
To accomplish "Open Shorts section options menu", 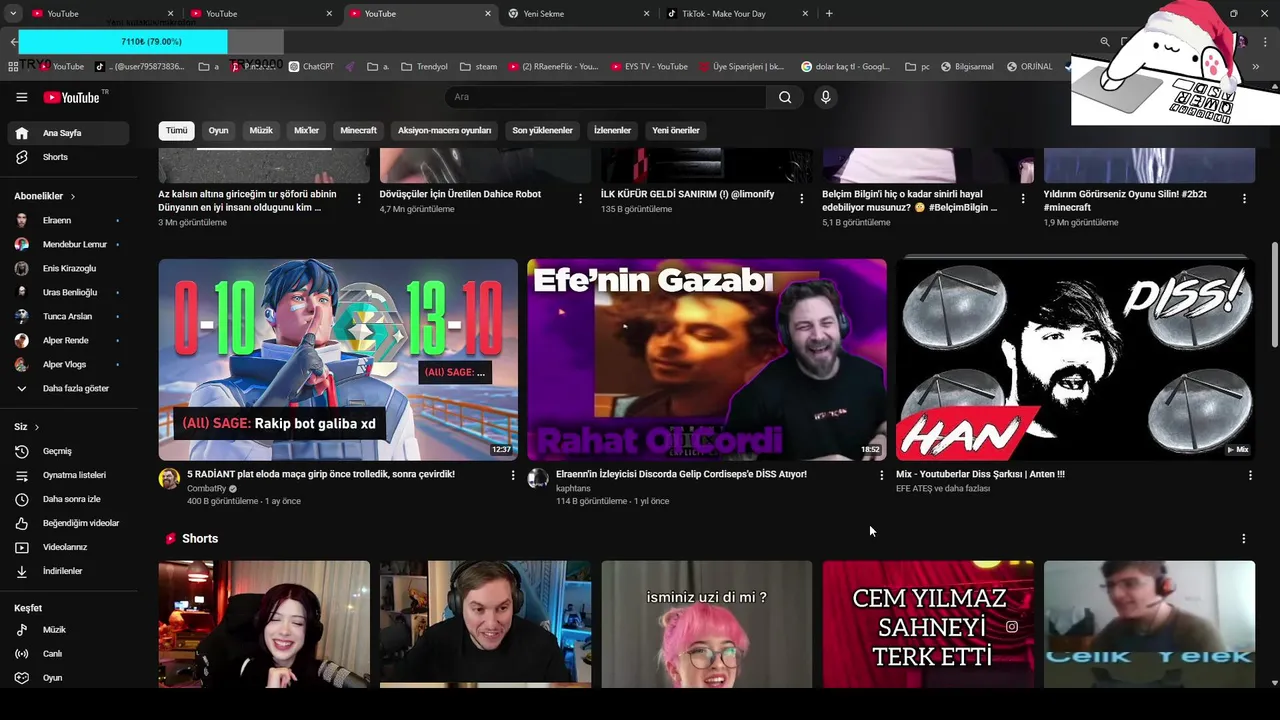I will pos(1243,538).
